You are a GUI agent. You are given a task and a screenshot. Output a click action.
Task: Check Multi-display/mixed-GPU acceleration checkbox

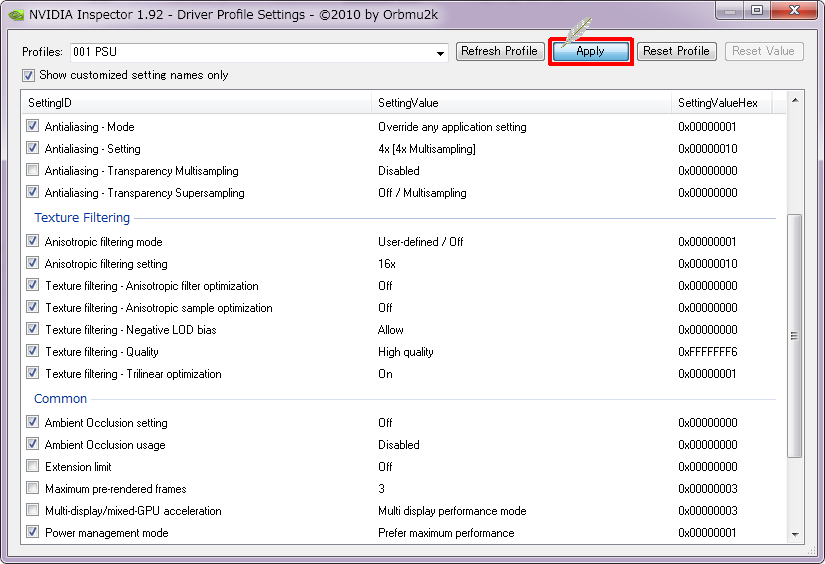[33, 510]
